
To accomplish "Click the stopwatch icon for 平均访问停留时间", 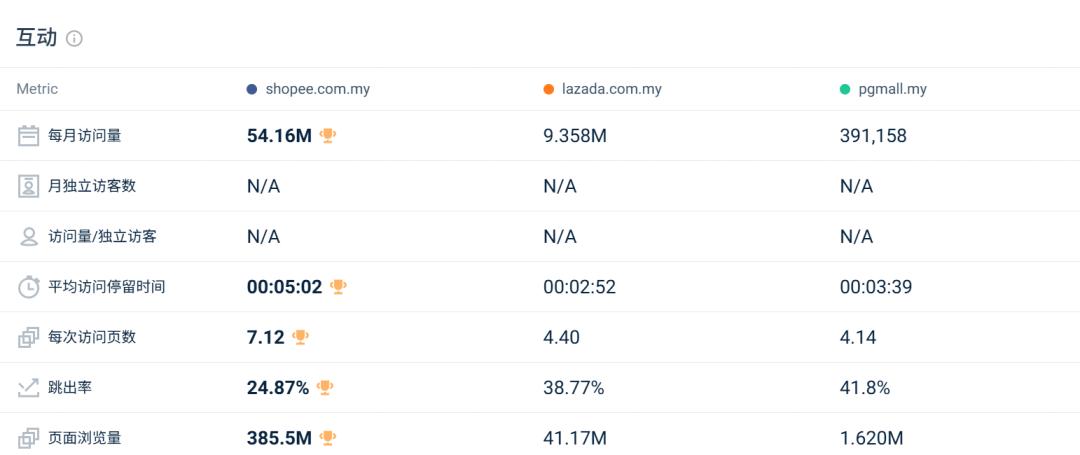I will (x=28, y=286).
